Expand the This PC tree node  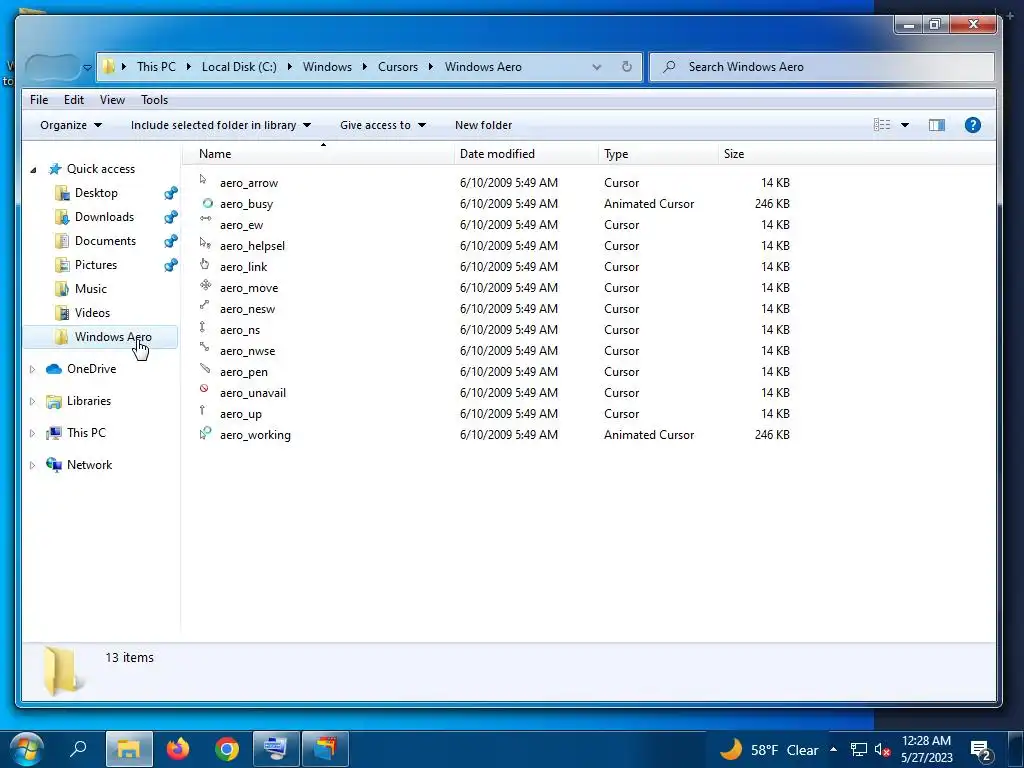(x=32, y=433)
